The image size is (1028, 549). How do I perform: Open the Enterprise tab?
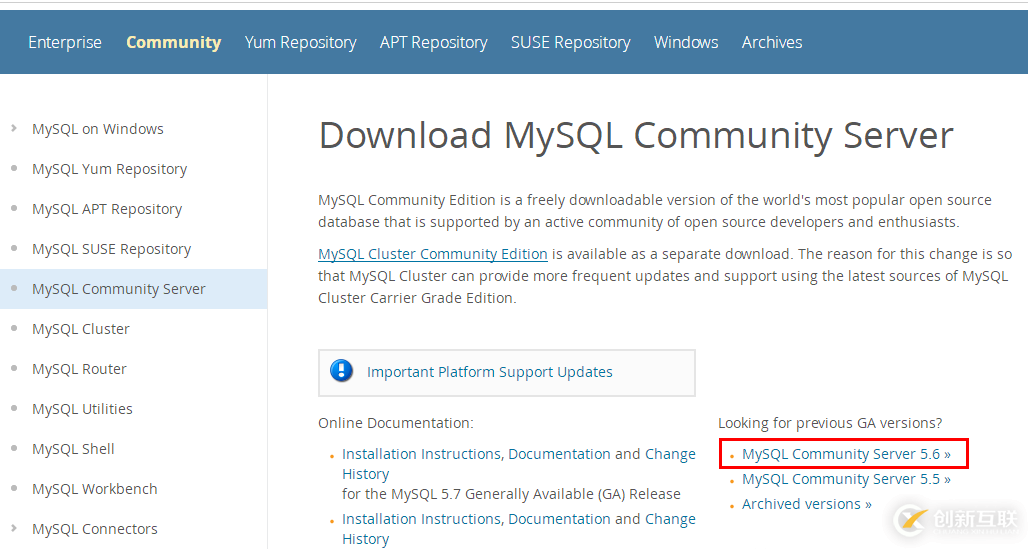point(65,43)
